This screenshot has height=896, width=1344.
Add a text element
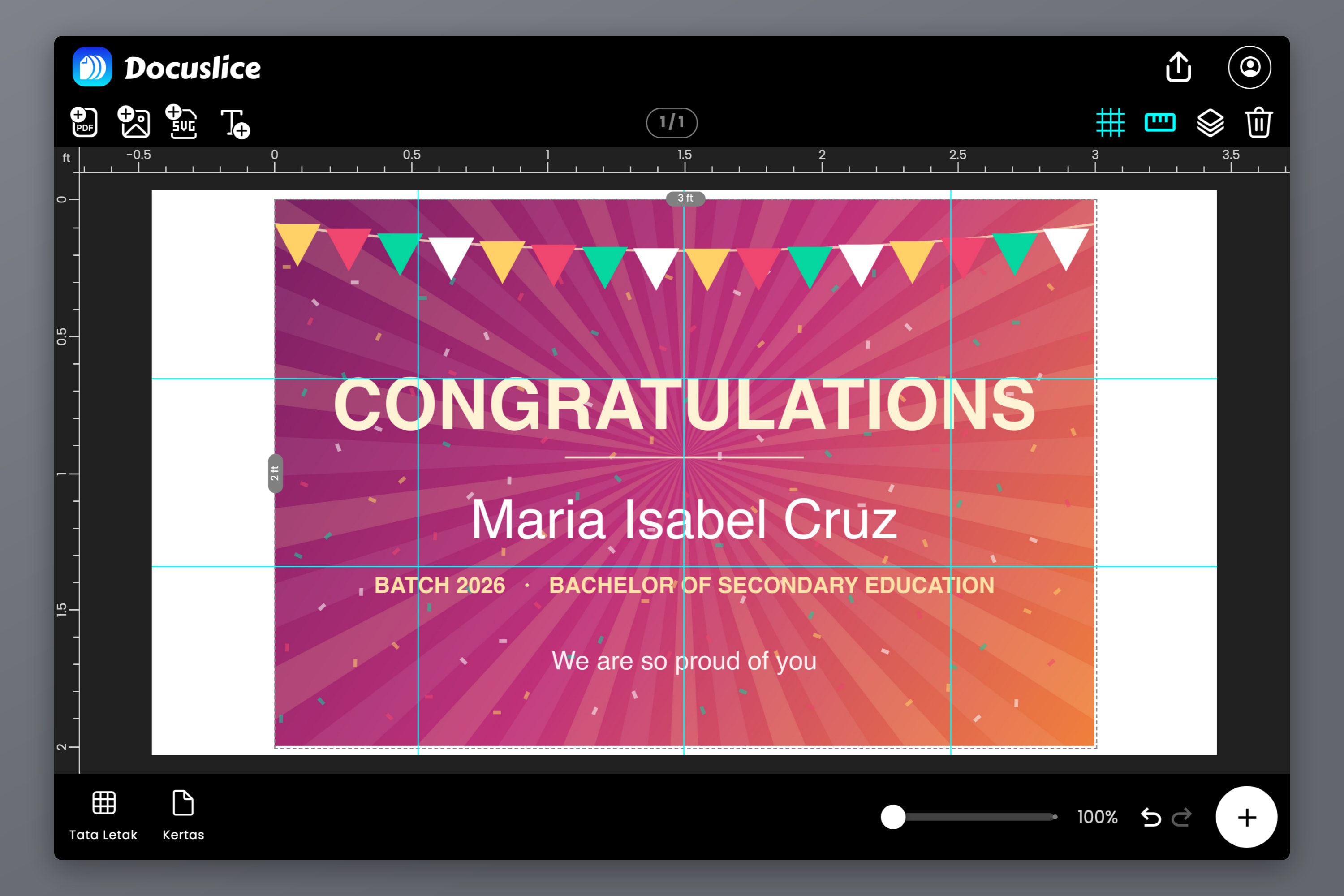click(236, 124)
